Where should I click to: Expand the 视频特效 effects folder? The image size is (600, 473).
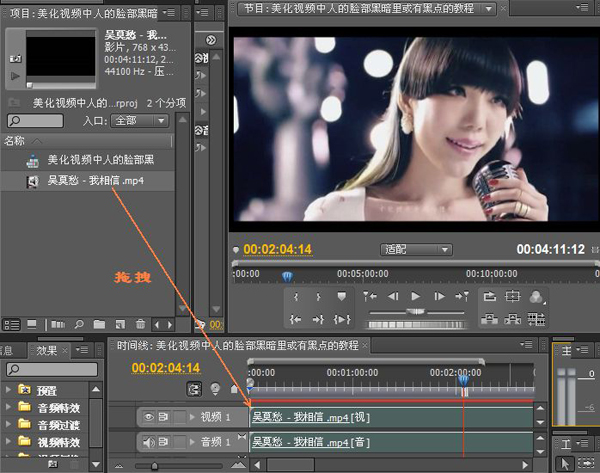tap(8, 441)
